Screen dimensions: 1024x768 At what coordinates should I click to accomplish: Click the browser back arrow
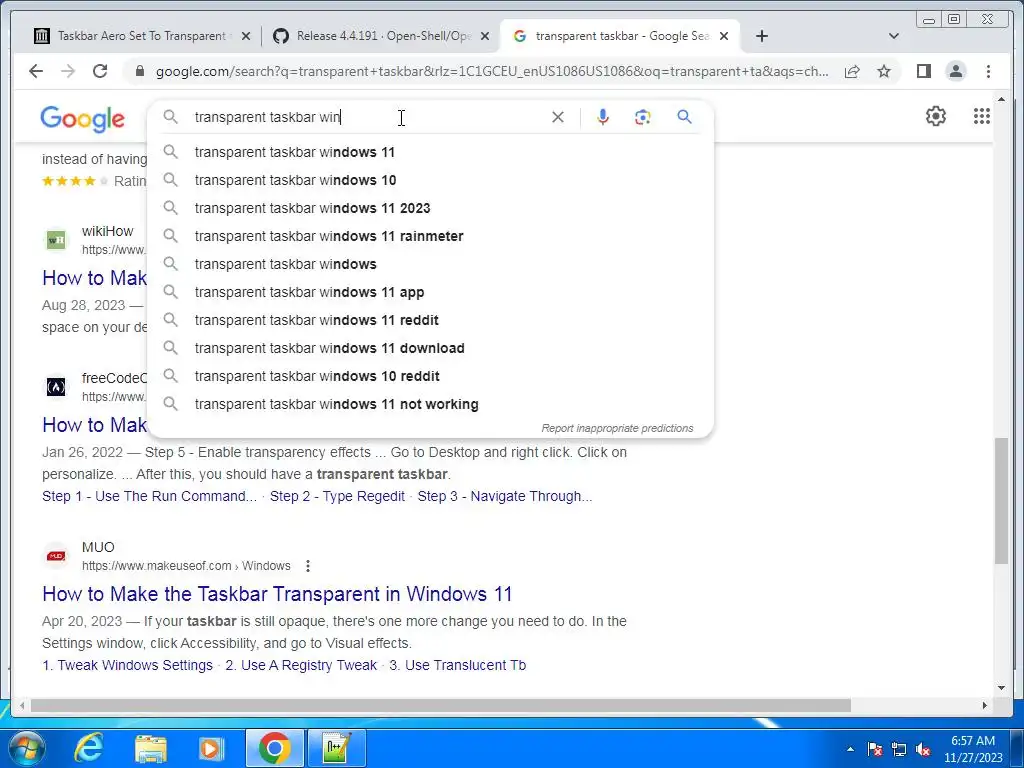[36, 71]
